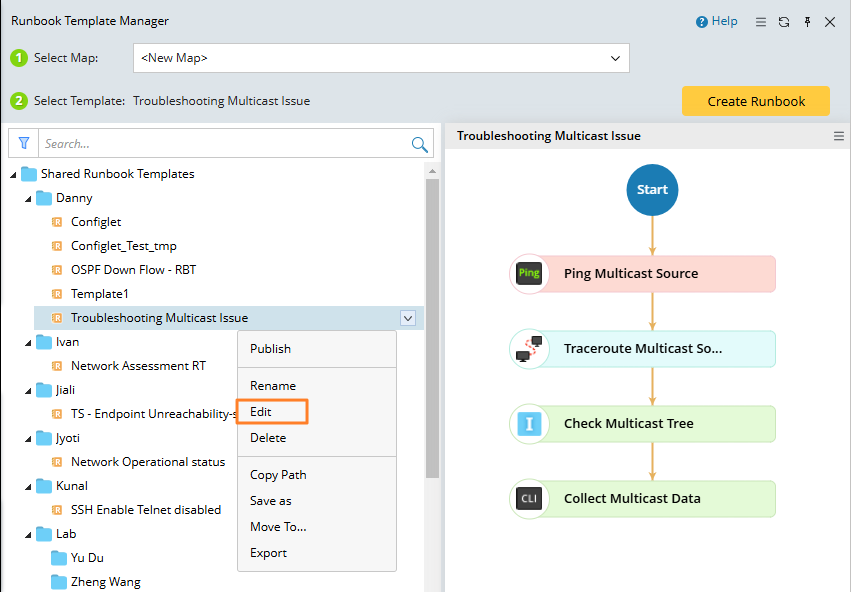Open the title bar hamburger menu

(x=761, y=22)
